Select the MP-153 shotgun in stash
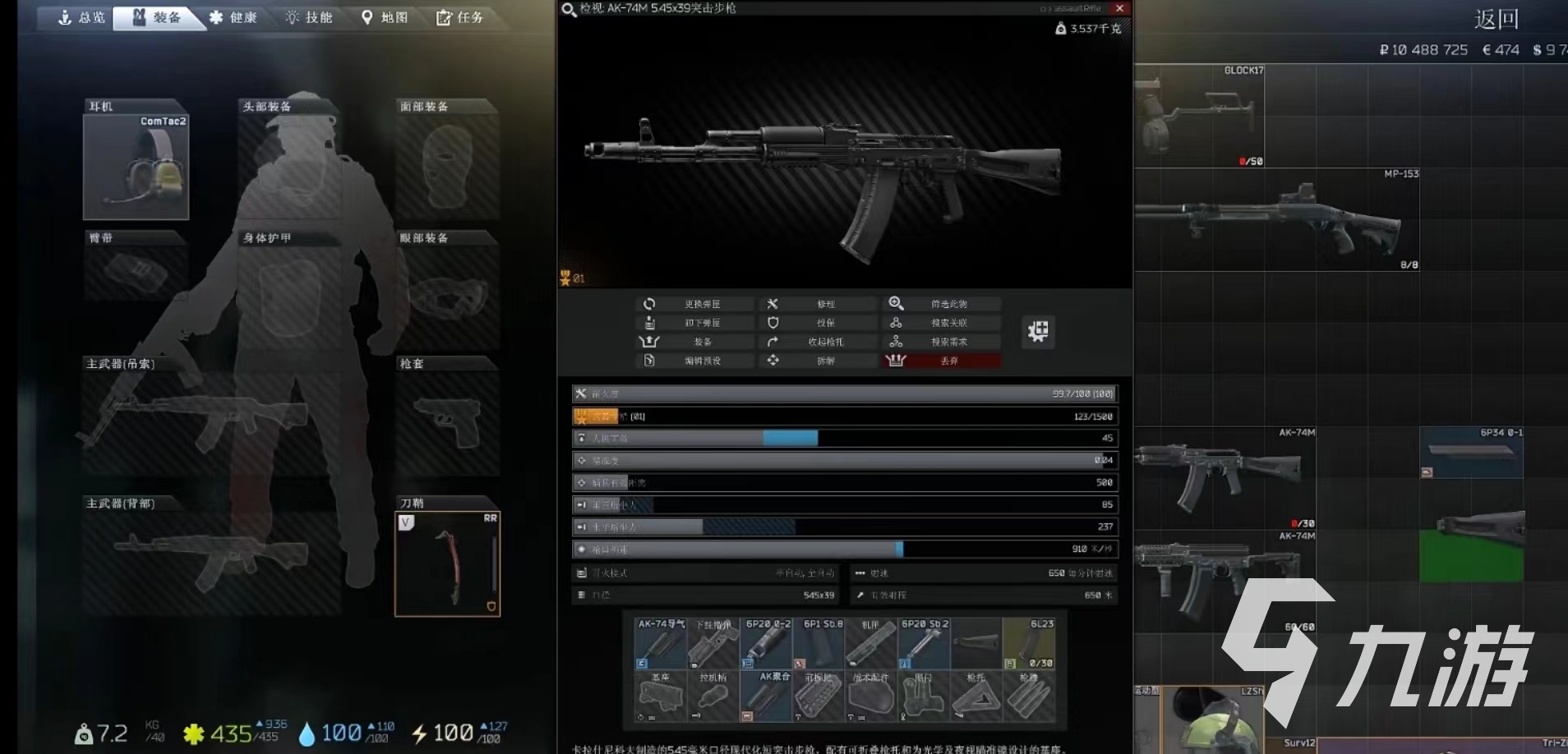Image resolution: width=1568 pixels, height=754 pixels. 1277,220
